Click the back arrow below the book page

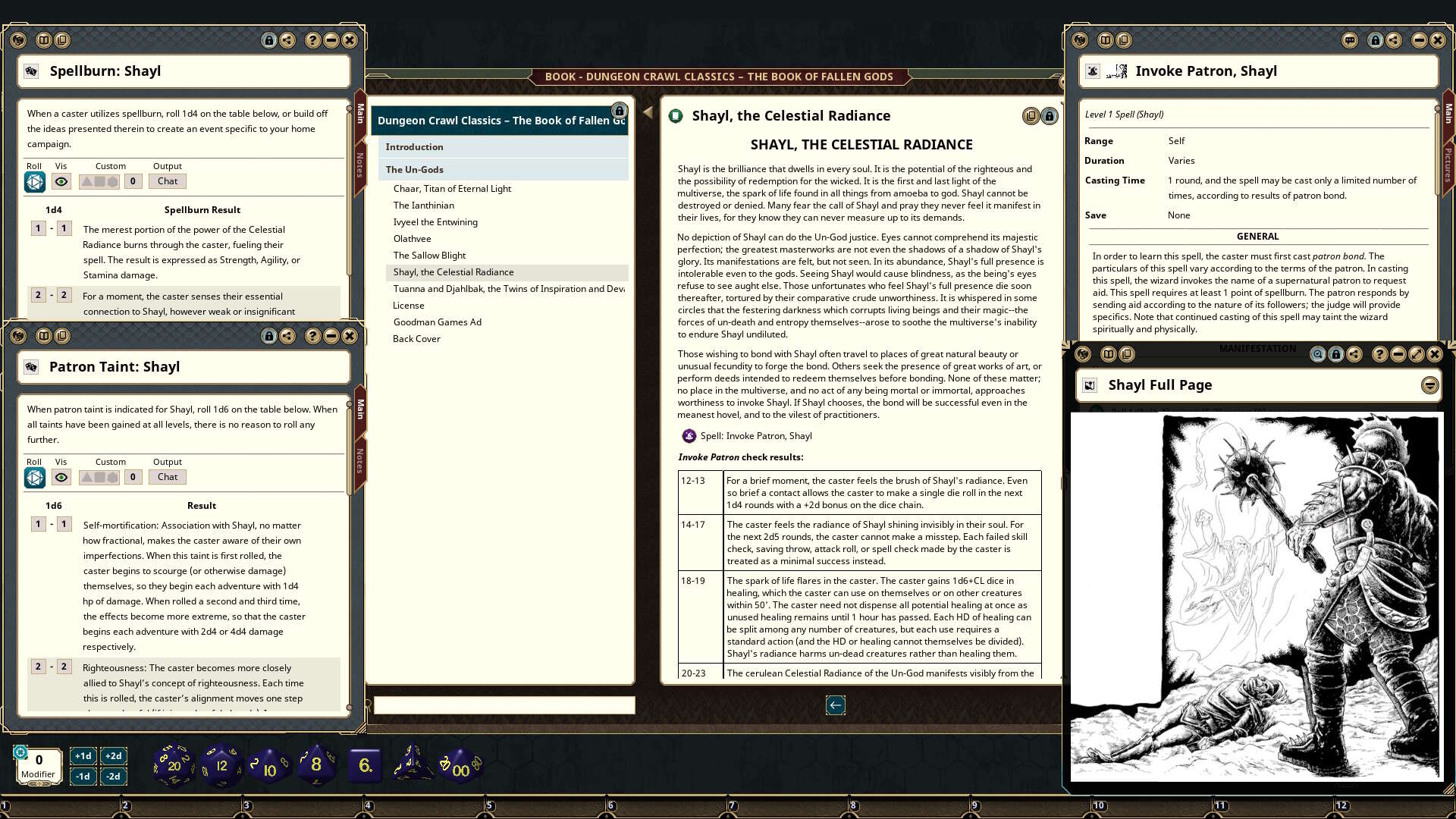coord(836,705)
